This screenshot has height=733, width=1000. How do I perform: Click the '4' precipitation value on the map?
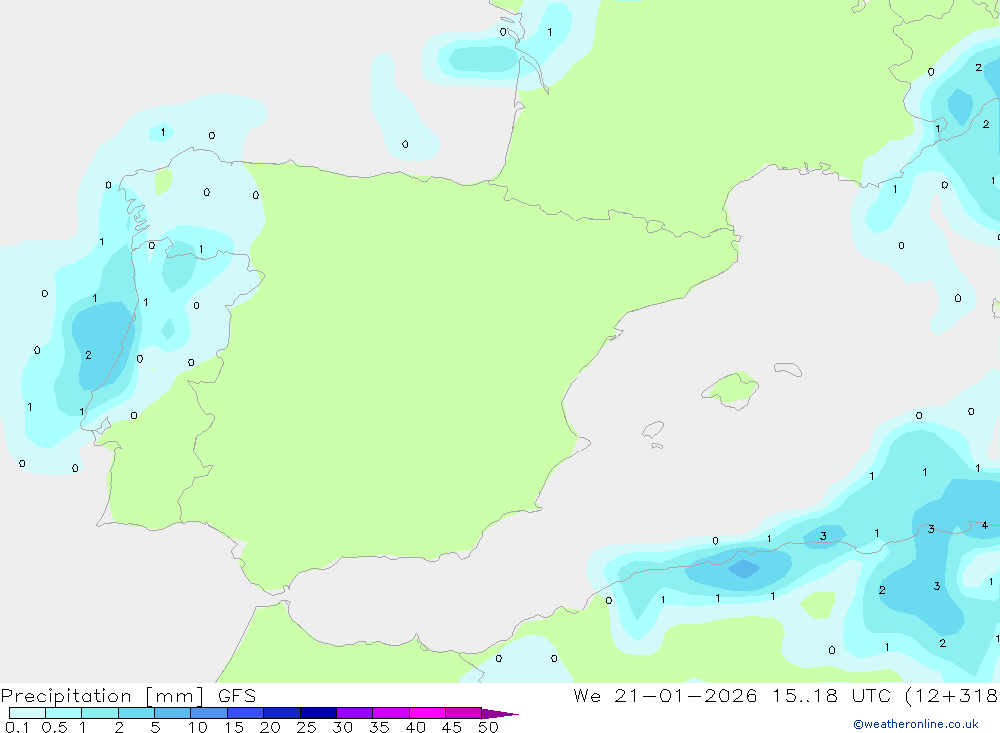pyautogui.click(x=985, y=525)
